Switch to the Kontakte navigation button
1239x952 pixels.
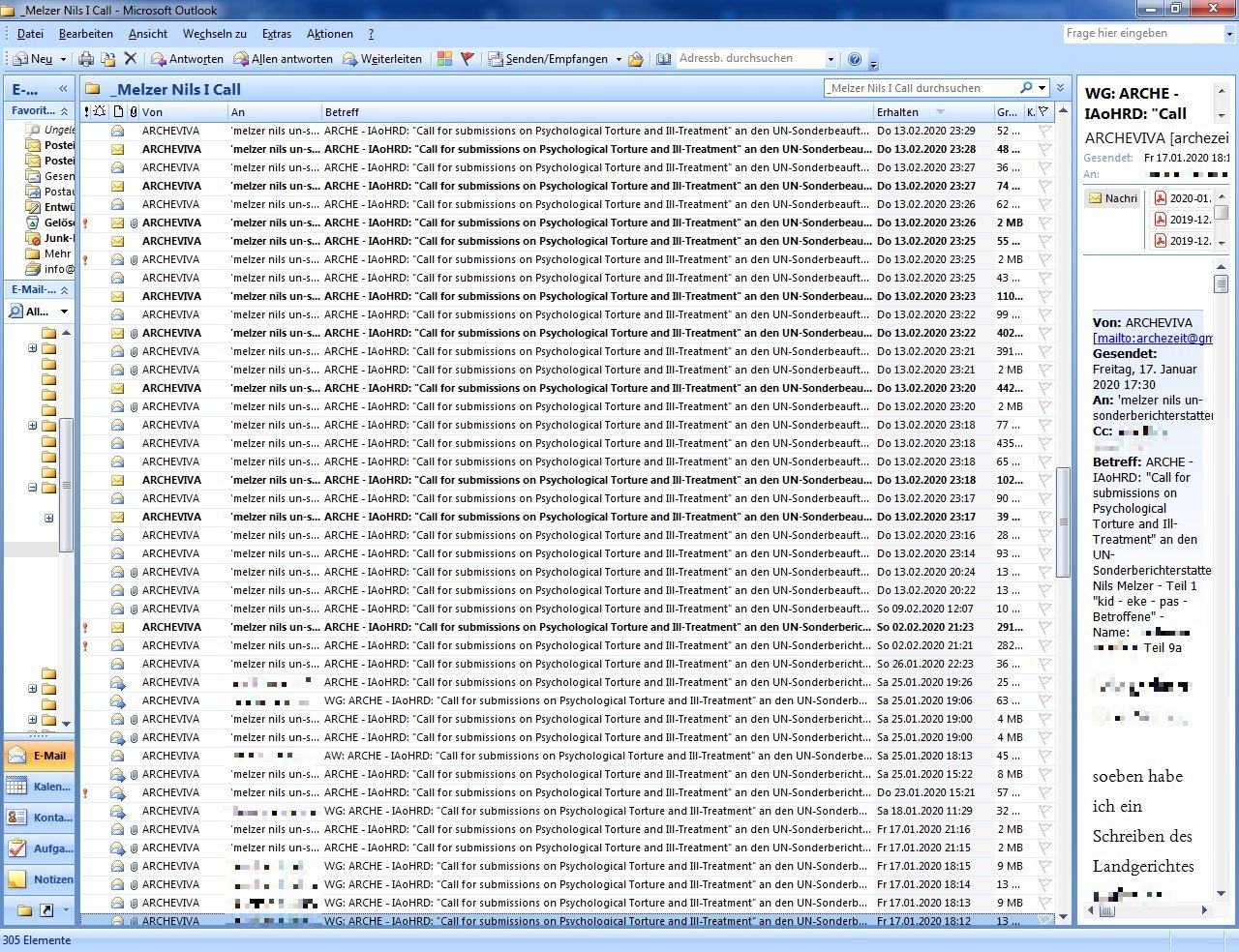pos(41,818)
